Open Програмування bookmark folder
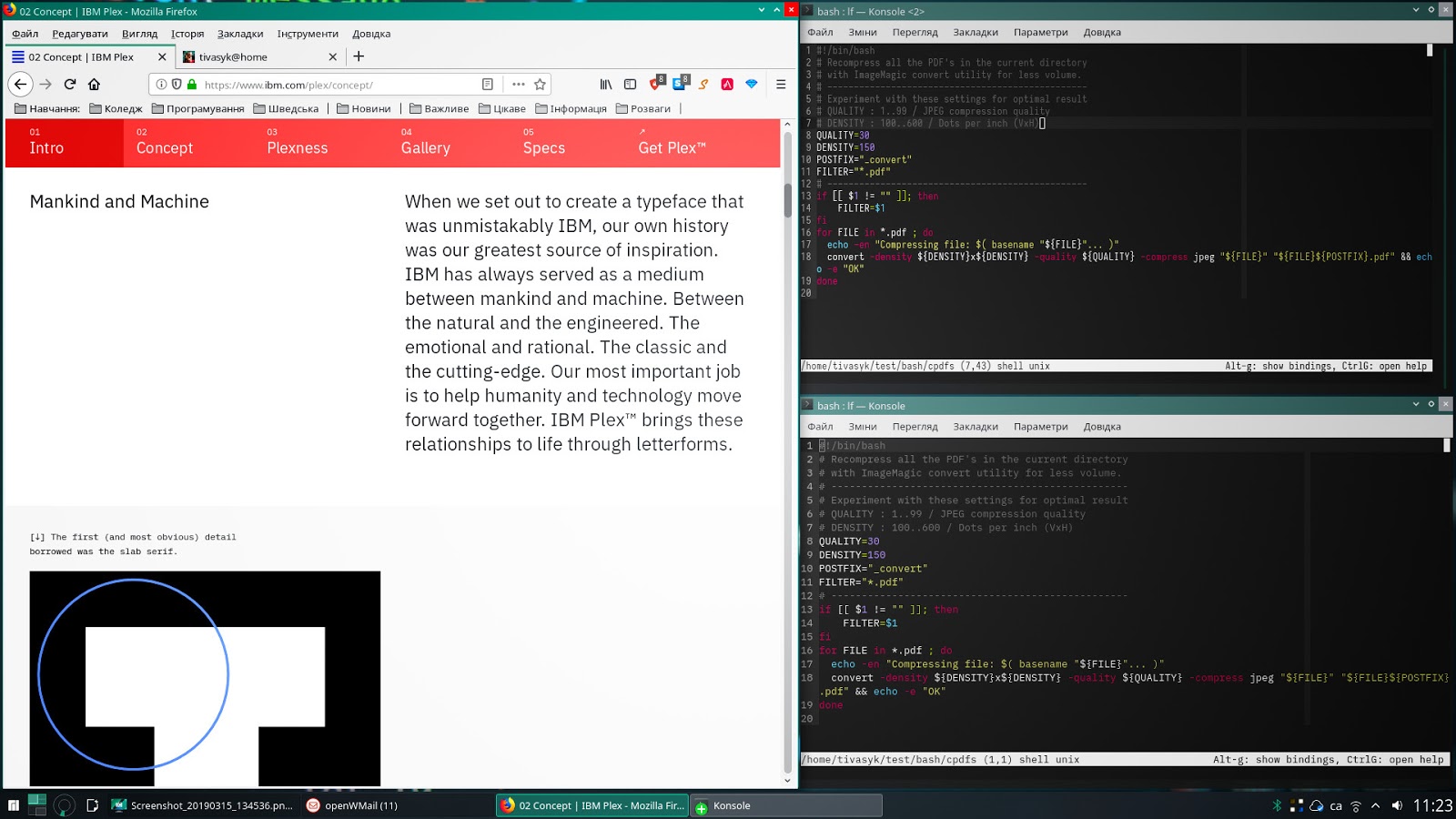 coord(197,108)
